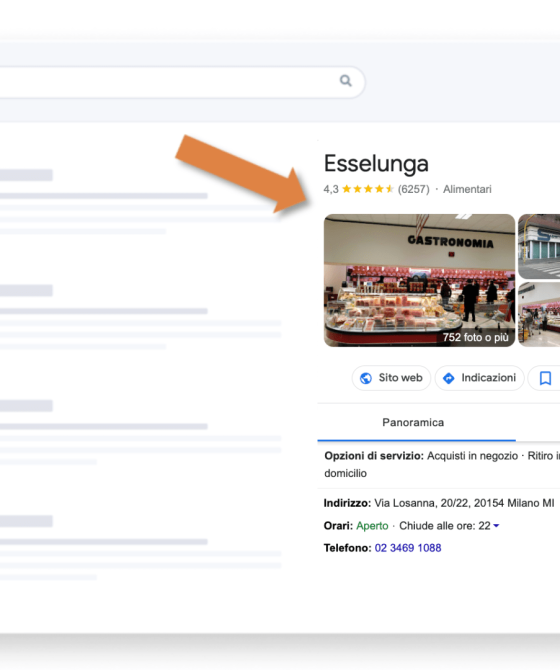
Task: Click the green Aperto status text
Action: [372, 526]
